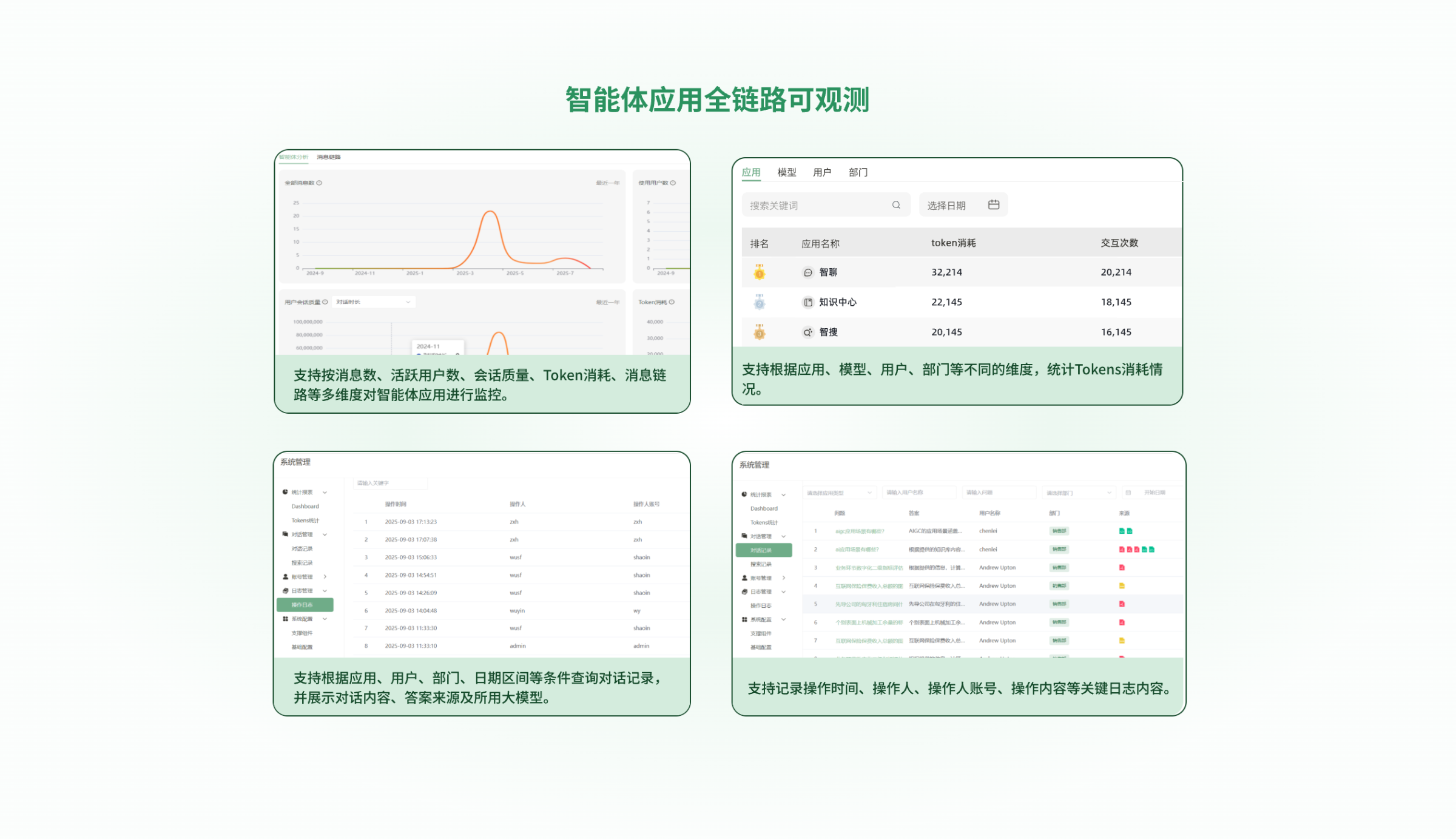This screenshot has height=839, width=1456.
Task: Open the question link aigc应用场景有哪些?
Action: [860, 531]
